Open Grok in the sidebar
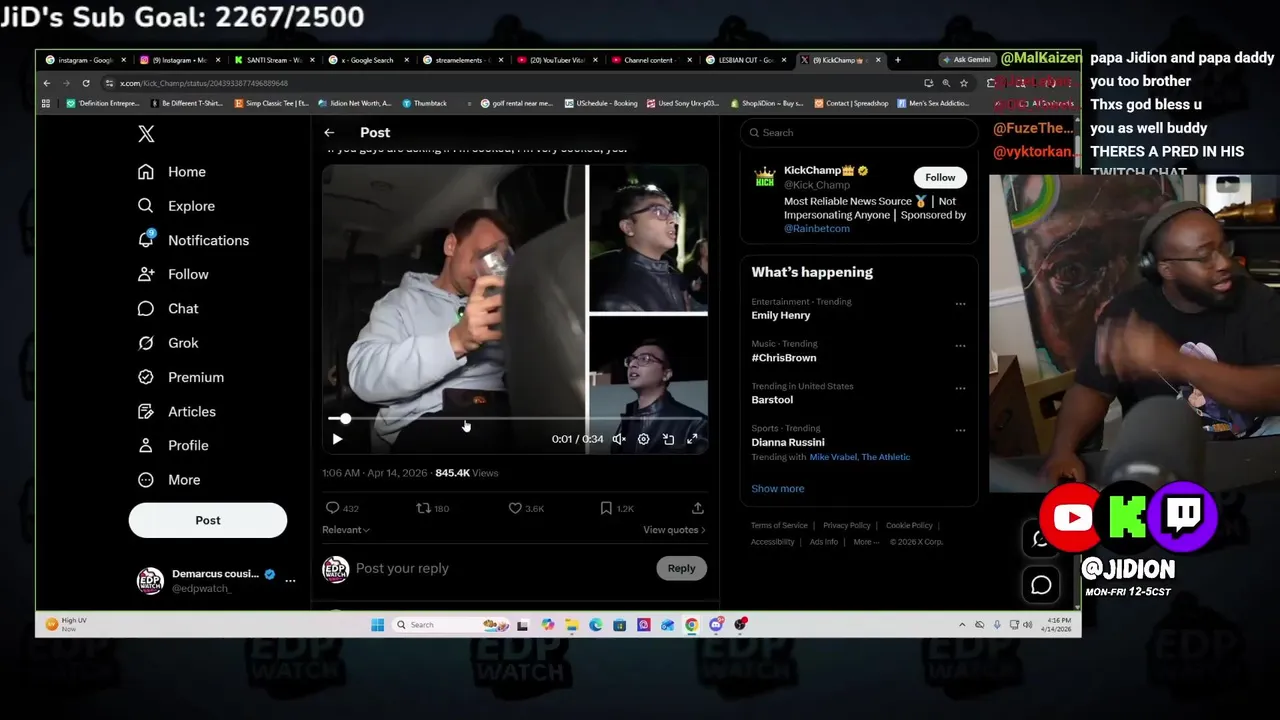The image size is (1280, 720). click(x=168, y=343)
